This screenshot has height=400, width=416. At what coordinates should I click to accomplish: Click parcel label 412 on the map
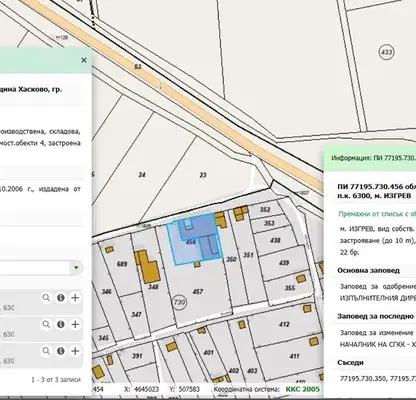tap(284, 324)
